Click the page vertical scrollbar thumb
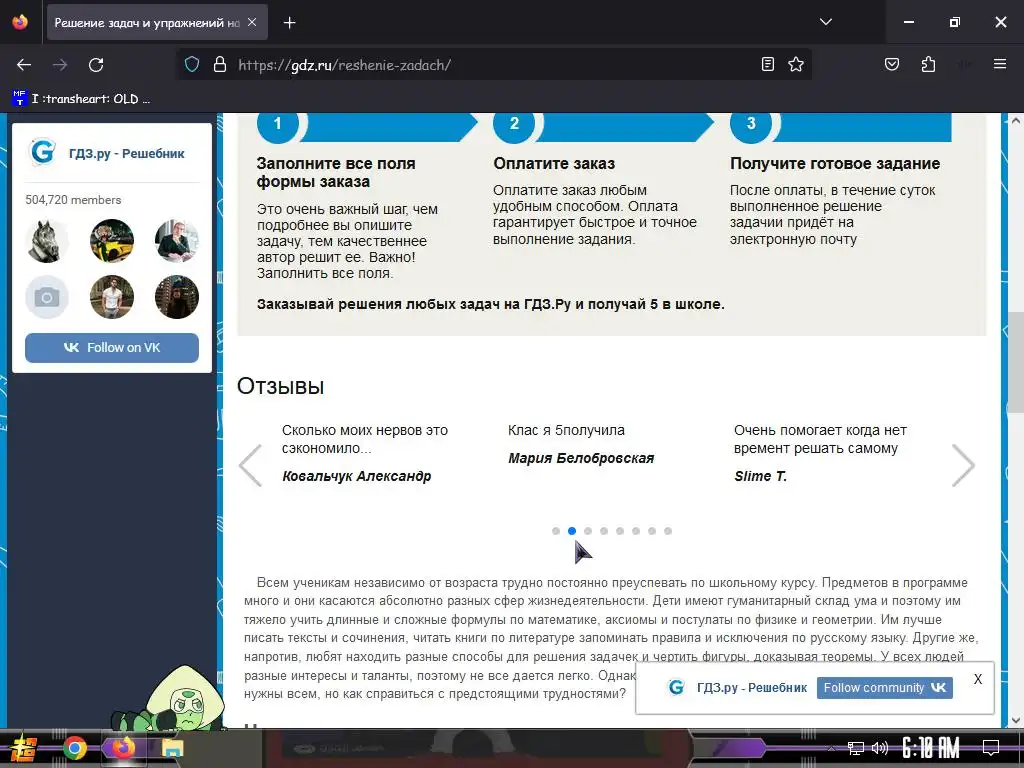Screen dimensions: 1024x768 click(x=1016, y=362)
